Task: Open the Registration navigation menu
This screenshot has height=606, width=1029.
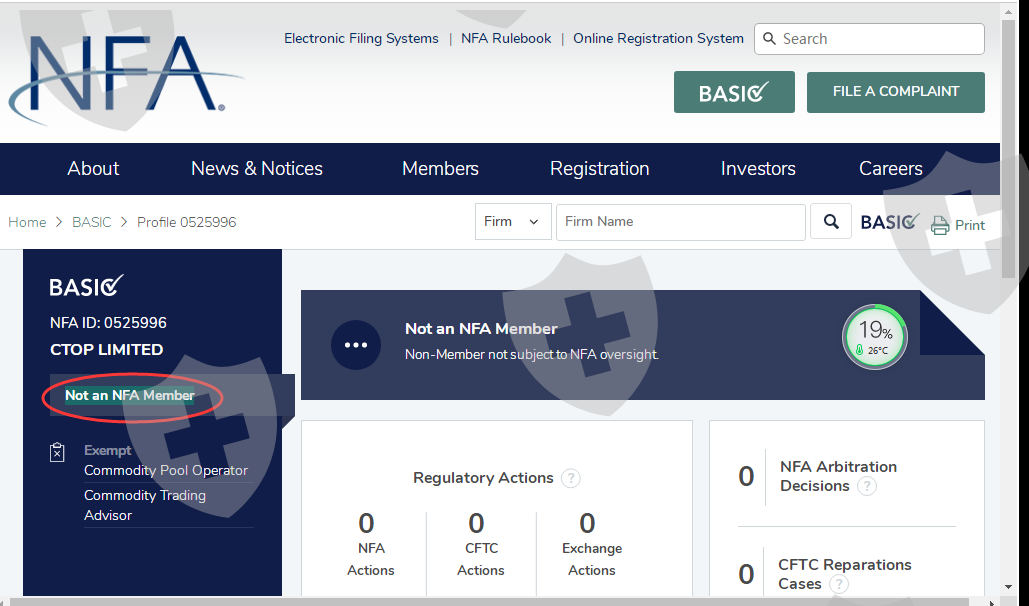Action: (599, 169)
